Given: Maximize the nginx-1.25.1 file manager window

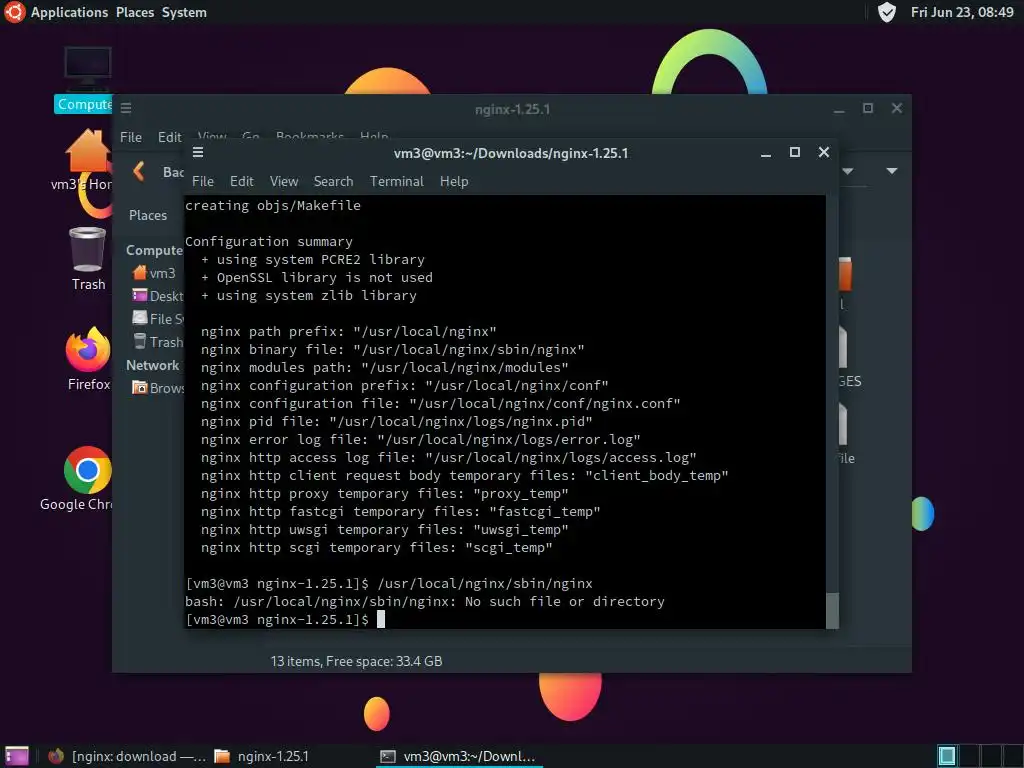Looking at the screenshot, I should [x=868, y=108].
